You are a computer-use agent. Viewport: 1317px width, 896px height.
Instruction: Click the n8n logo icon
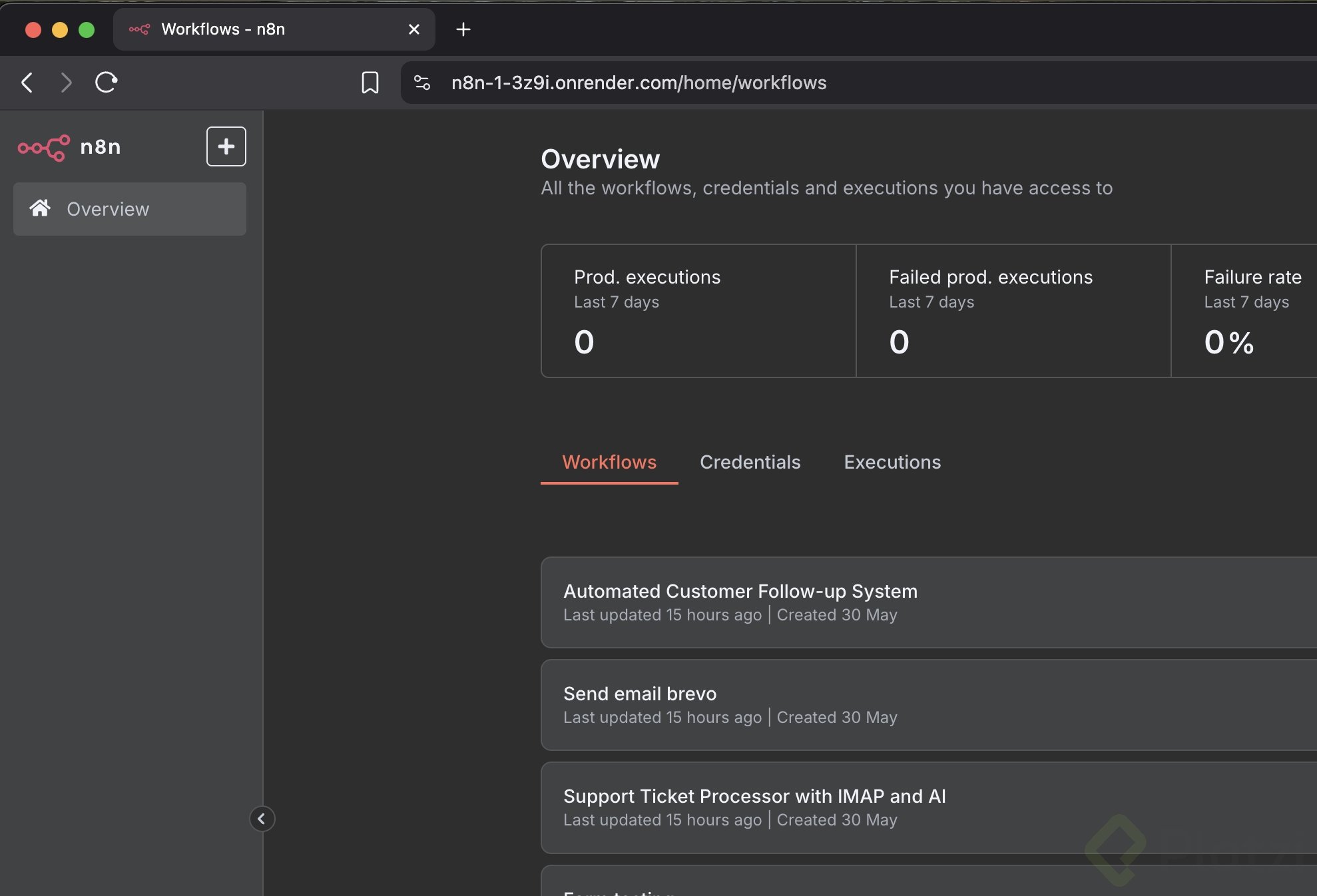(x=43, y=147)
